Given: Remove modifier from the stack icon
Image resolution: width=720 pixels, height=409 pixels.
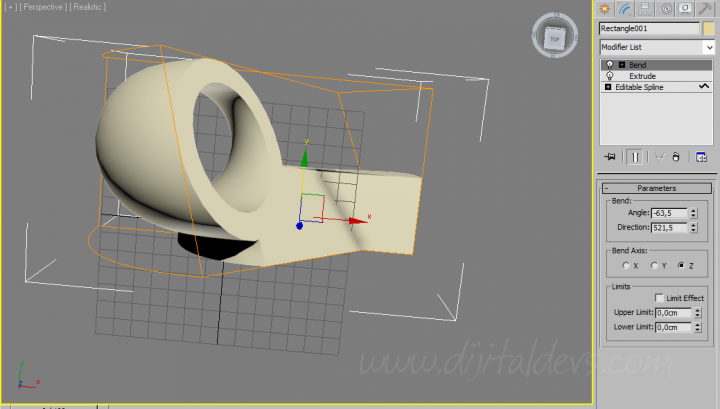Looking at the screenshot, I should (676, 157).
